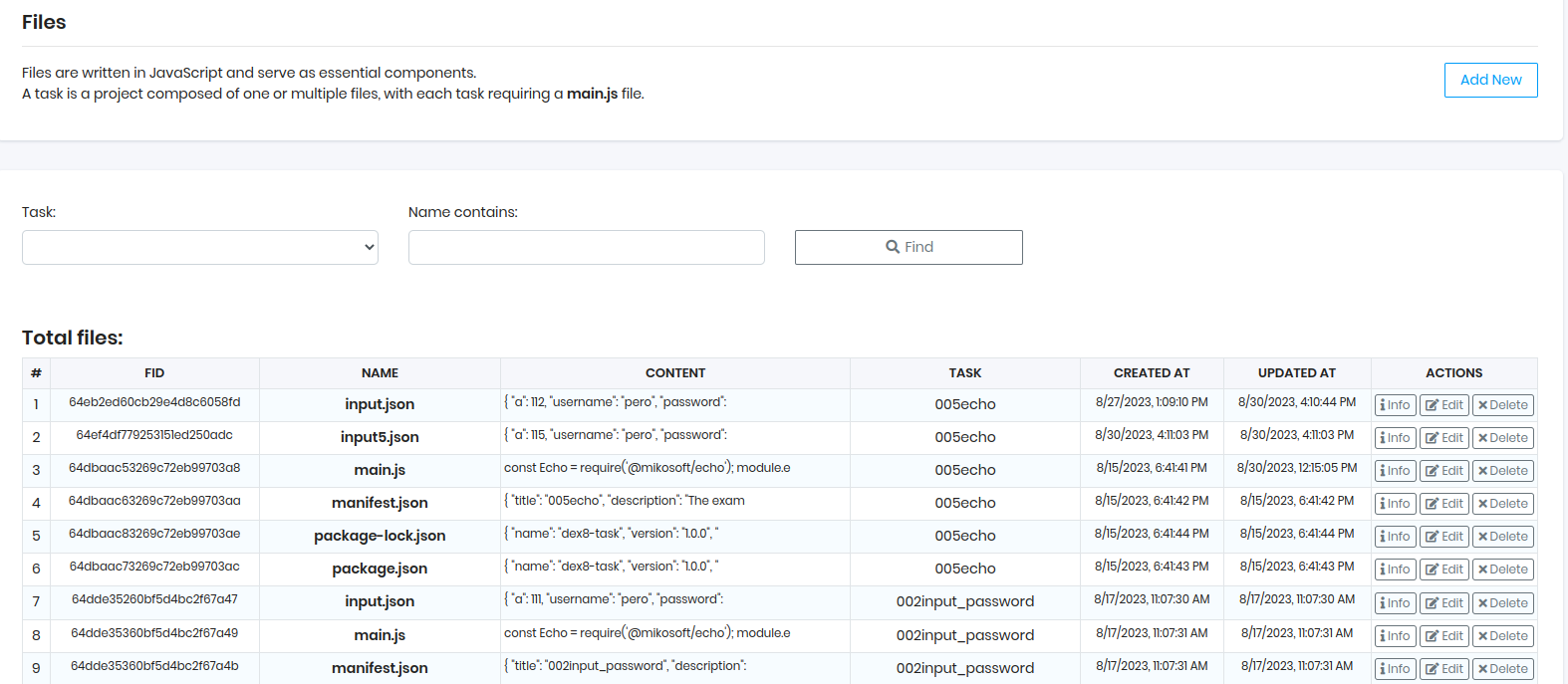
Task: Click the UPDATED AT column header
Action: pyautogui.click(x=1297, y=373)
